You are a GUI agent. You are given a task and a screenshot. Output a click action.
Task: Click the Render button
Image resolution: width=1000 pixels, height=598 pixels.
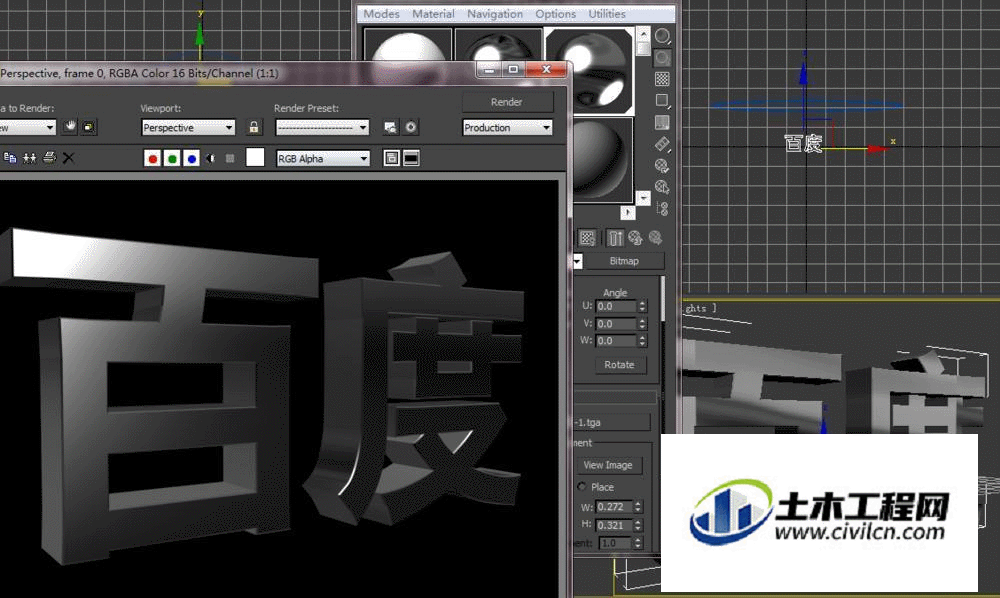coord(507,102)
